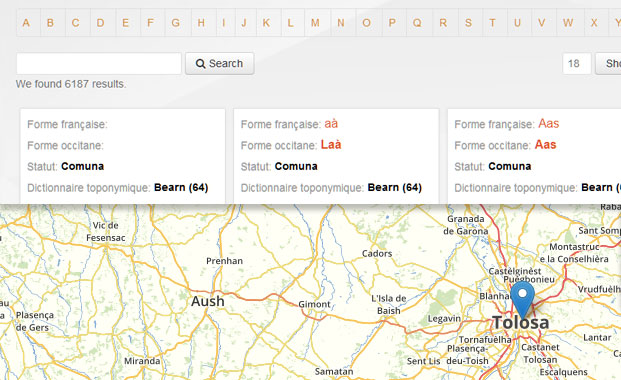621x380 pixels.
Task: Click 'Samatan' label on the map
Action: click(334, 371)
